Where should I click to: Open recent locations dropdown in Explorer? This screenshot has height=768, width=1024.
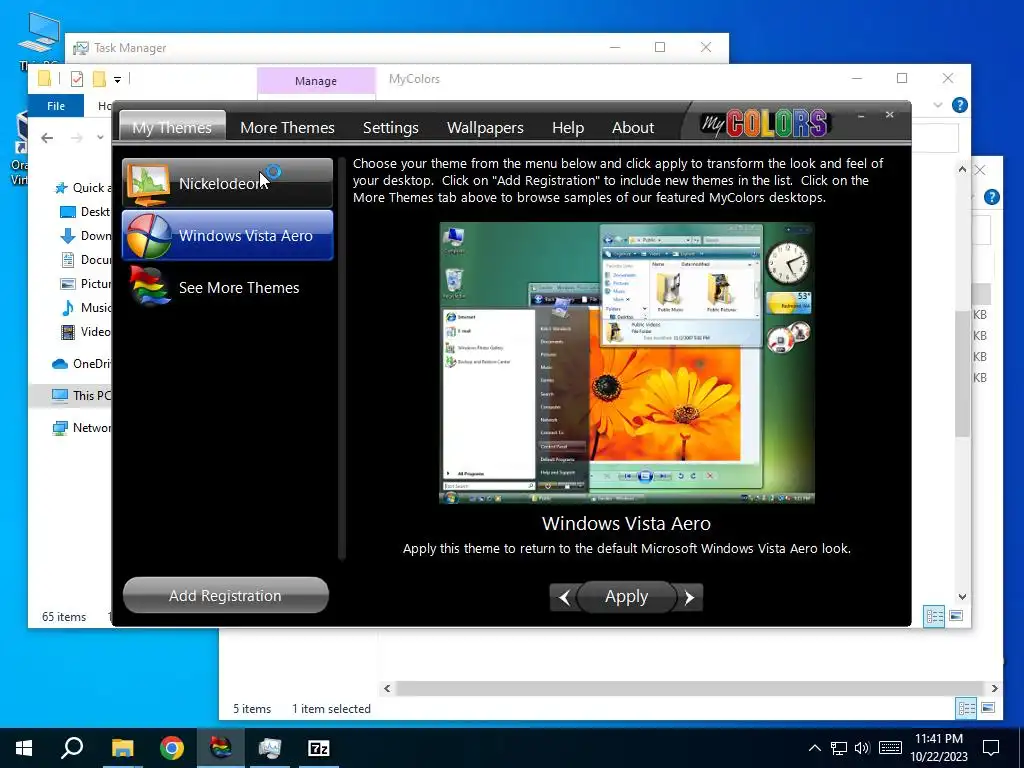(x=100, y=137)
